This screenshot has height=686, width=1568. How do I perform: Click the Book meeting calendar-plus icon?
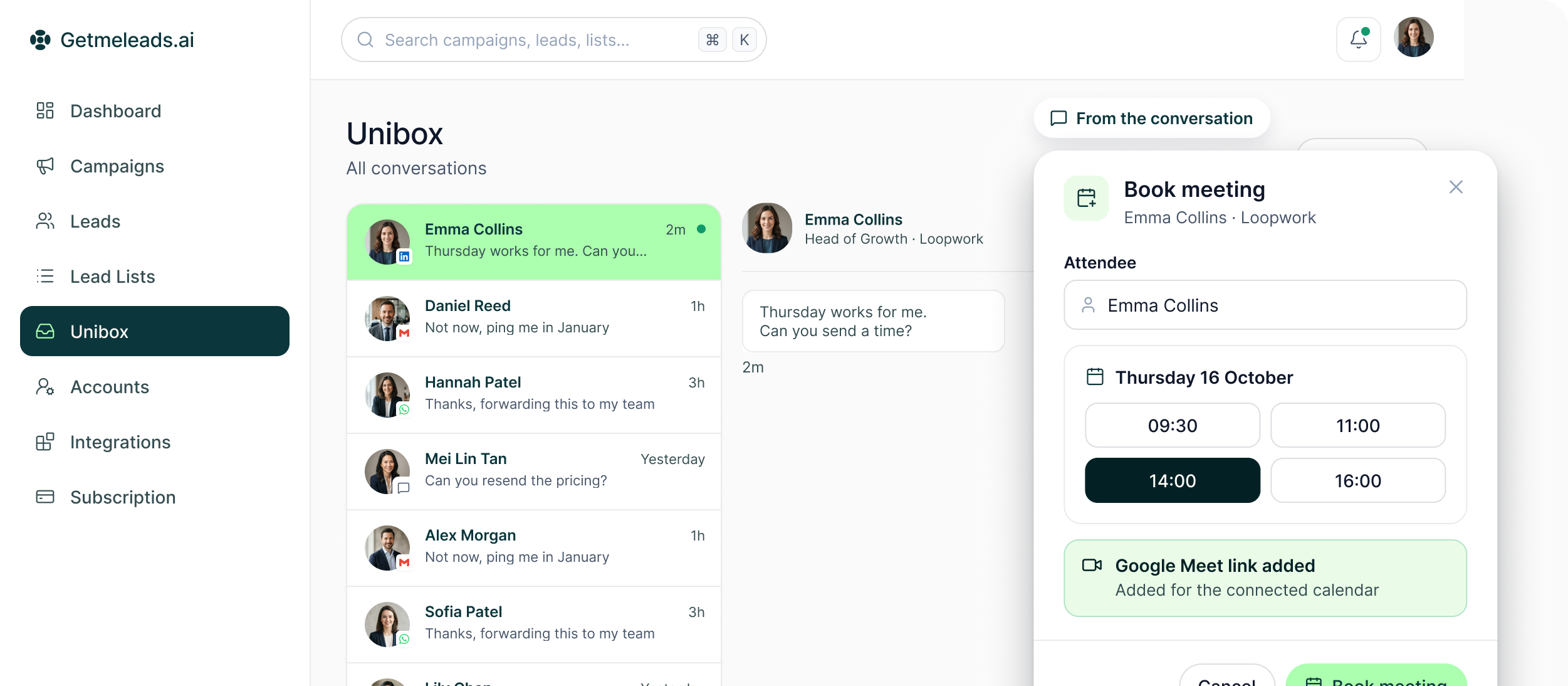click(x=1087, y=198)
